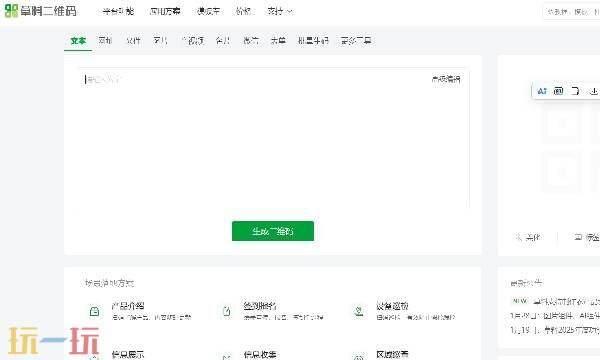This screenshot has height=360, width=600.
Task: Click the 设备巡检 icon
Action: pyautogui.click(x=359, y=311)
